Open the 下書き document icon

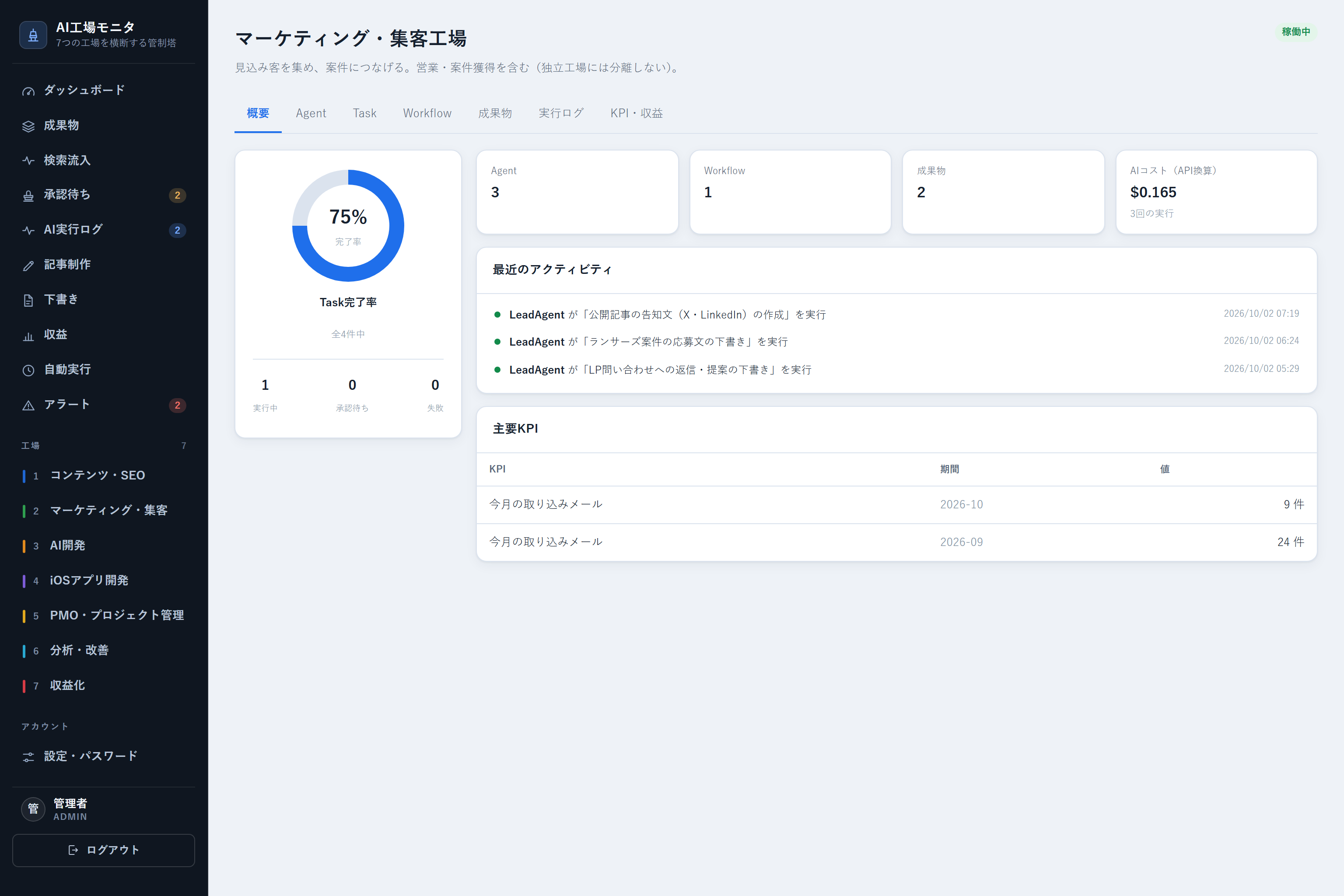click(28, 301)
